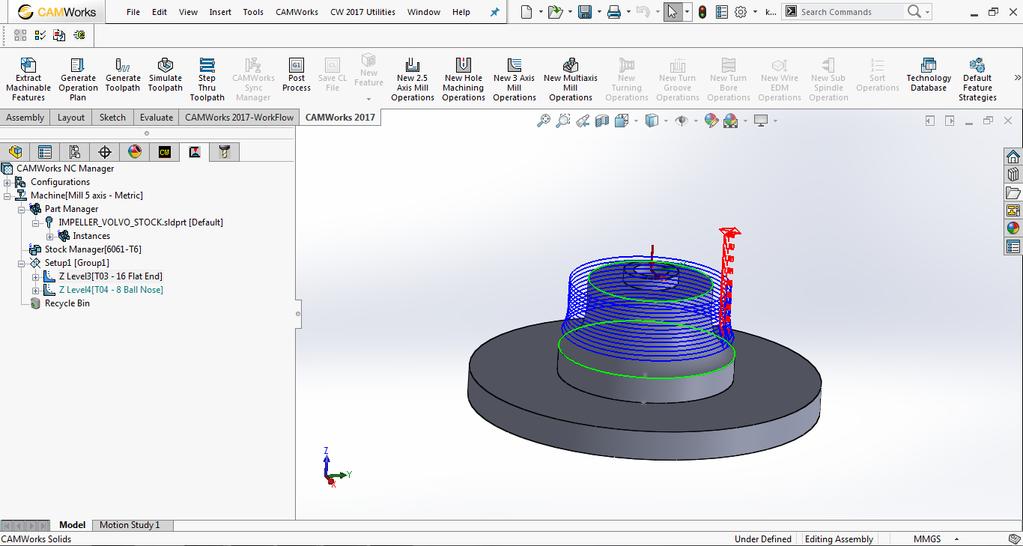Open SOLIDWORKS Resources home icon in task pane
This screenshot has width=1023, height=546.
point(1013,157)
